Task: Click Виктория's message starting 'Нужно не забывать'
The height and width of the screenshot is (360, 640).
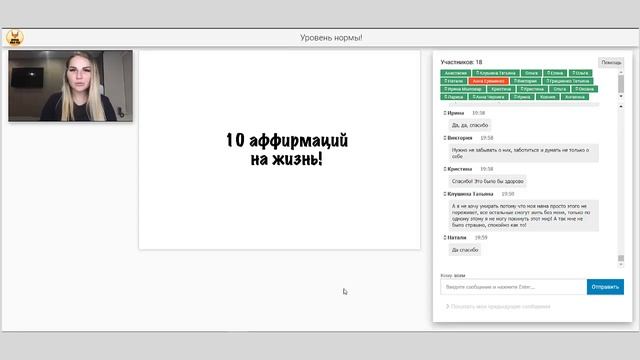Action: (x=524, y=153)
